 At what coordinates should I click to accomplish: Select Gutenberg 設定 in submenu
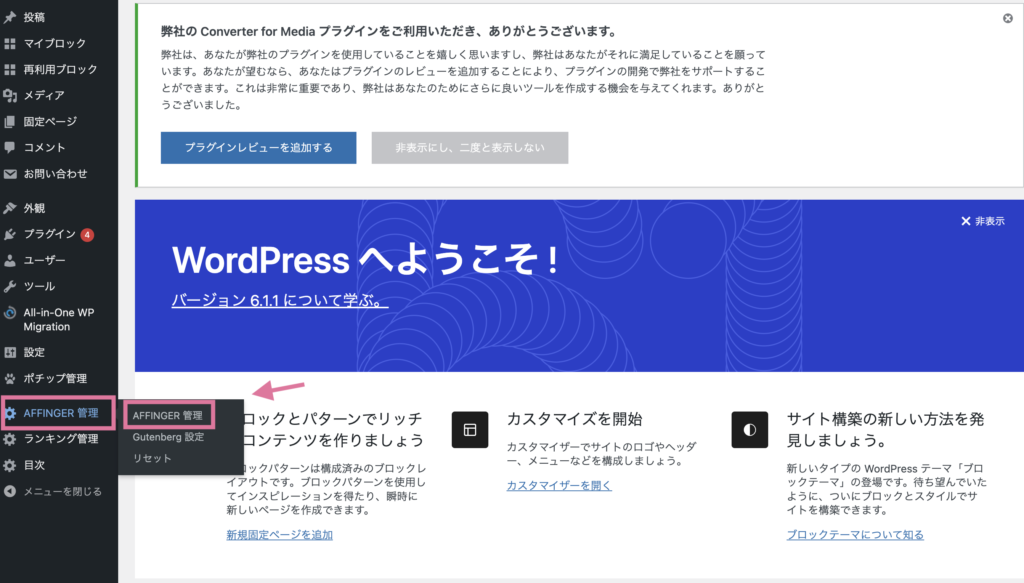(168, 437)
